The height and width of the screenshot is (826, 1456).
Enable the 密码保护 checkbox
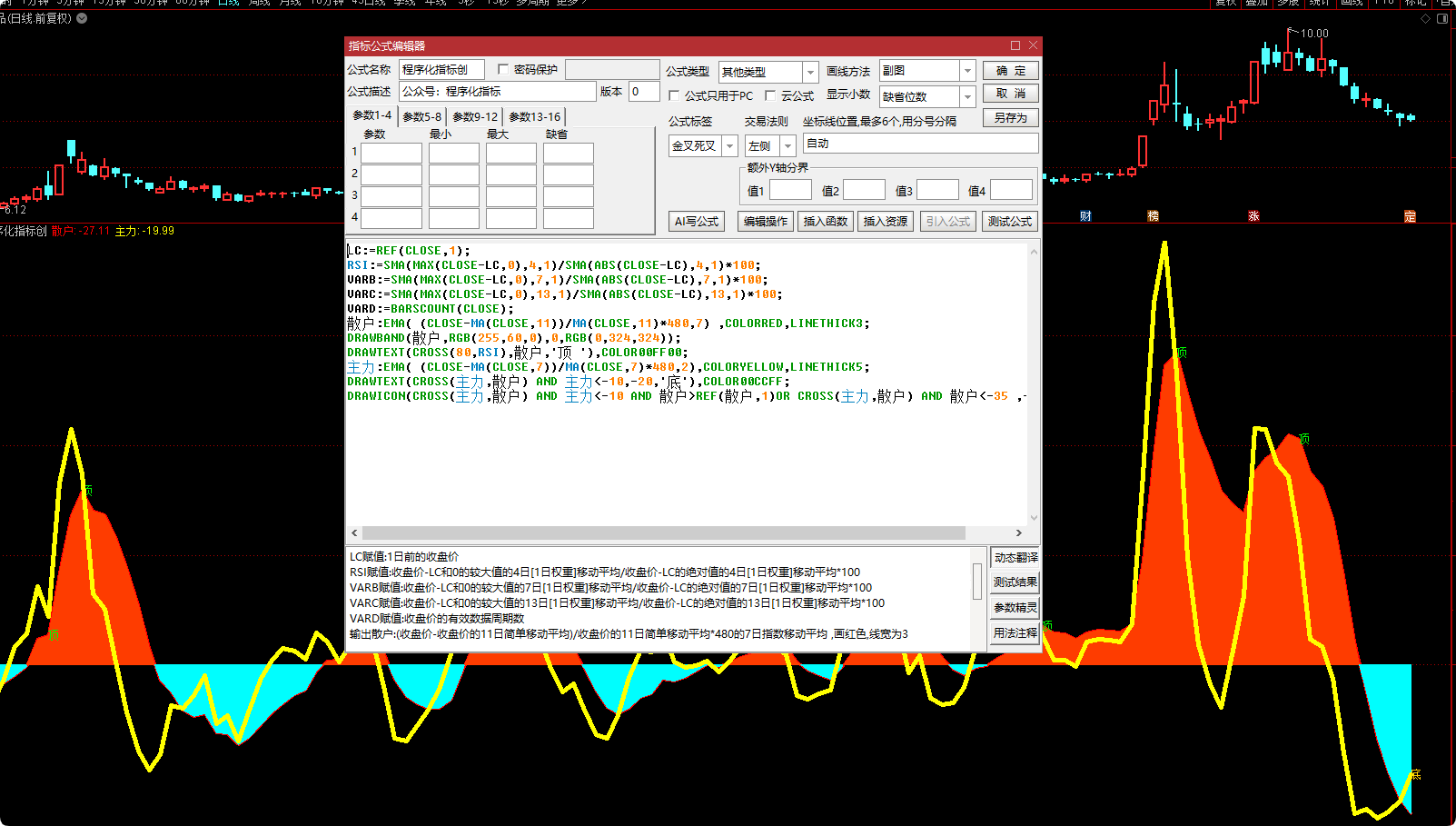(x=503, y=70)
